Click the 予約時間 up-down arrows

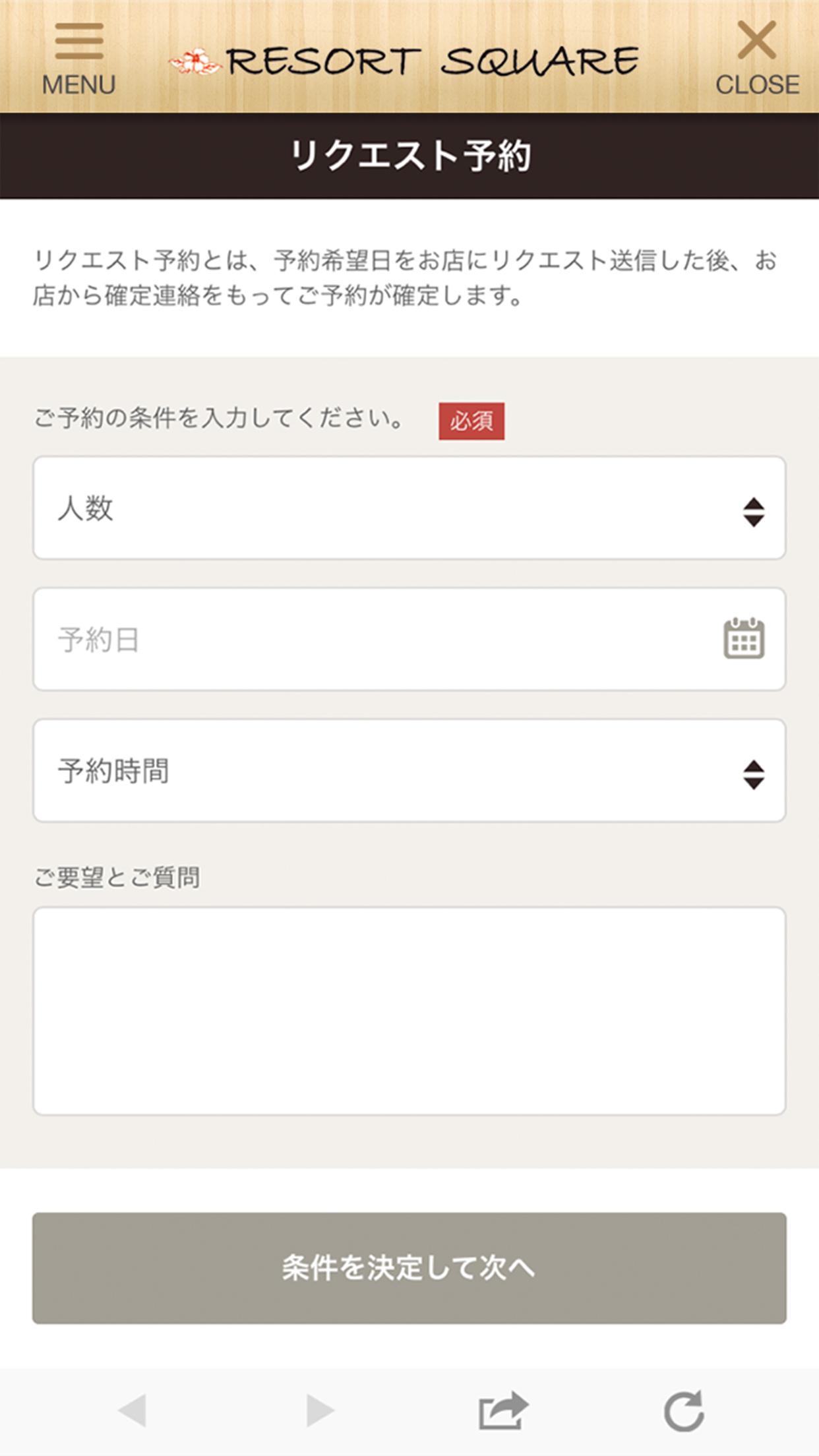pyautogui.click(x=753, y=774)
